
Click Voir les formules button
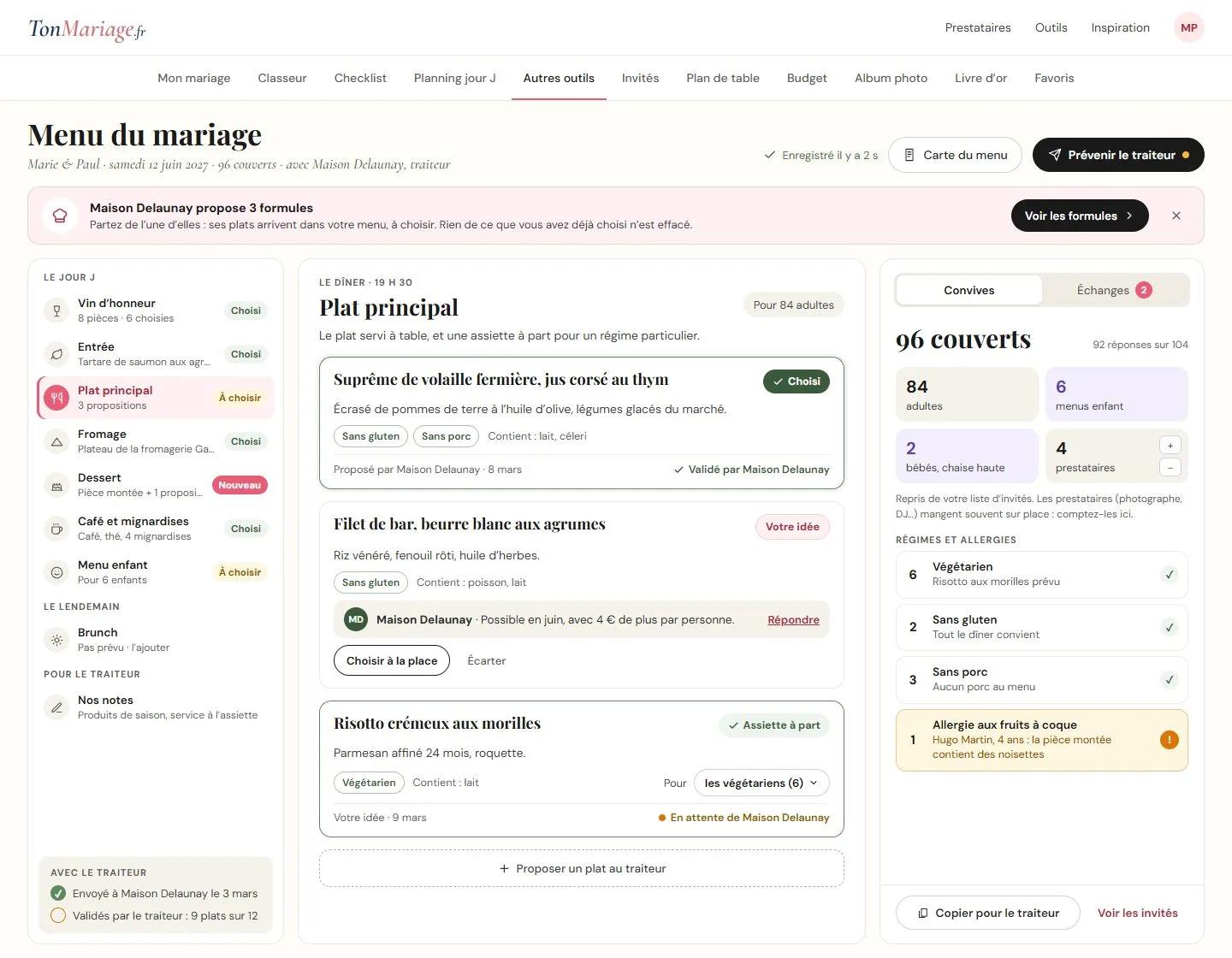(1080, 216)
